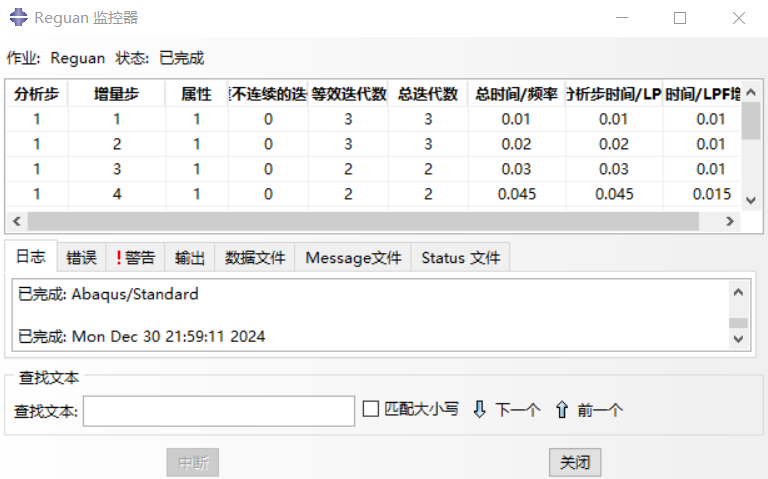Select the 0.03 cell in 总时间/频率 column
The width and height of the screenshot is (768, 479).
pyautogui.click(x=516, y=169)
